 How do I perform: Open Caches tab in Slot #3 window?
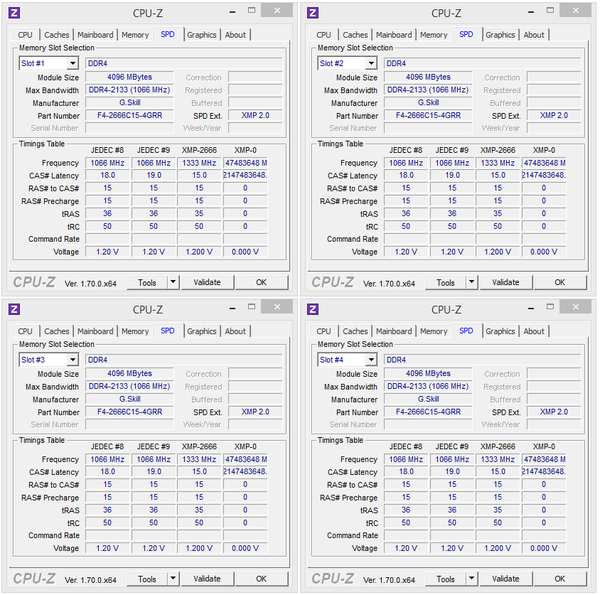tap(57, 331)
